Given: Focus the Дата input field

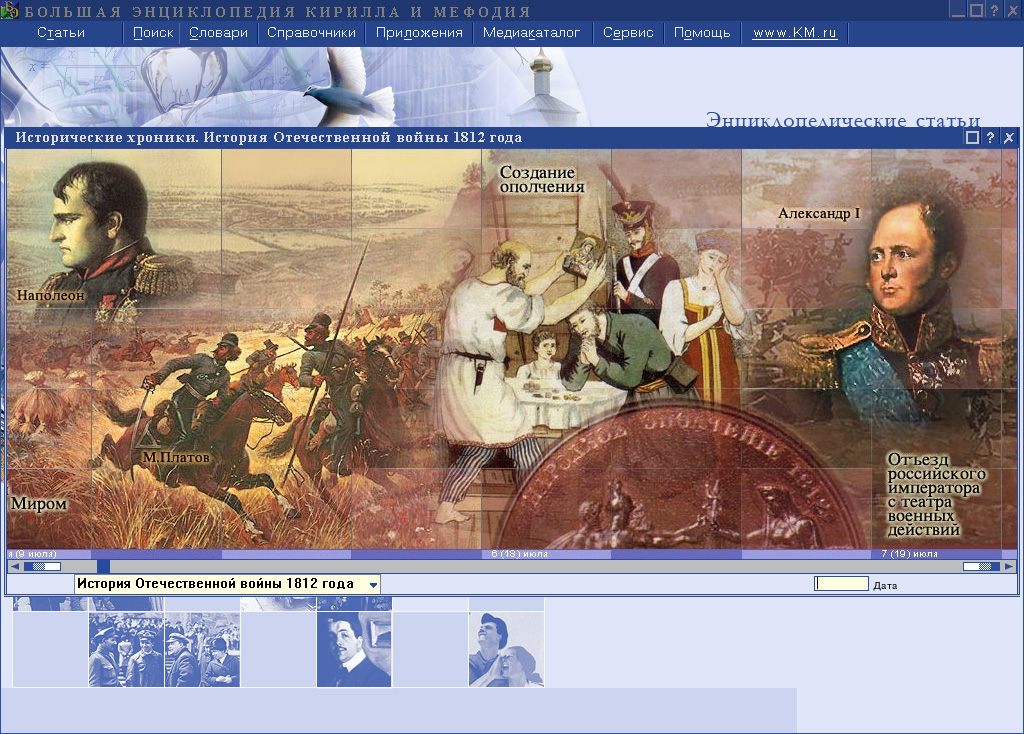Looking at the screenshot, I should coord(842,584).
